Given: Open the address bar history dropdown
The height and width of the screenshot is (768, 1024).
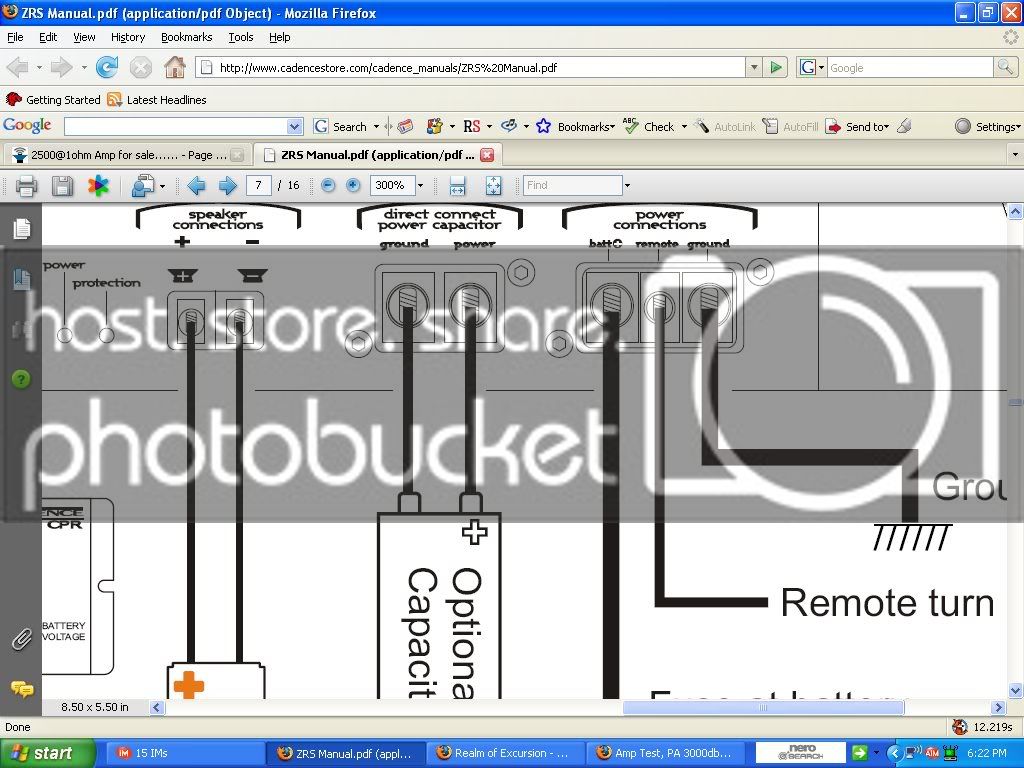Looking at the screenshot, I should tap(754, 67).
